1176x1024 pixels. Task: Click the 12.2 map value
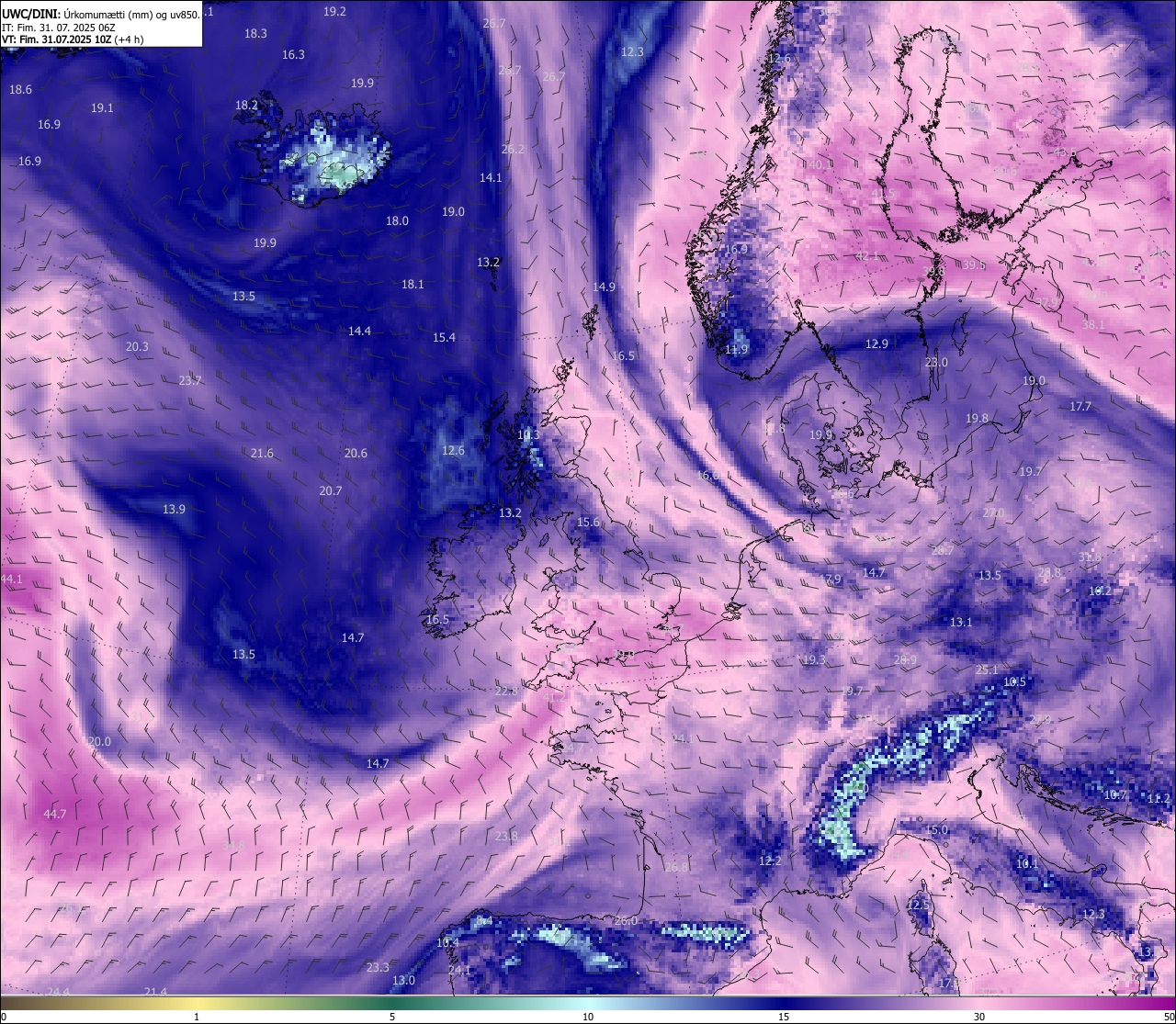tap(770, 861)
